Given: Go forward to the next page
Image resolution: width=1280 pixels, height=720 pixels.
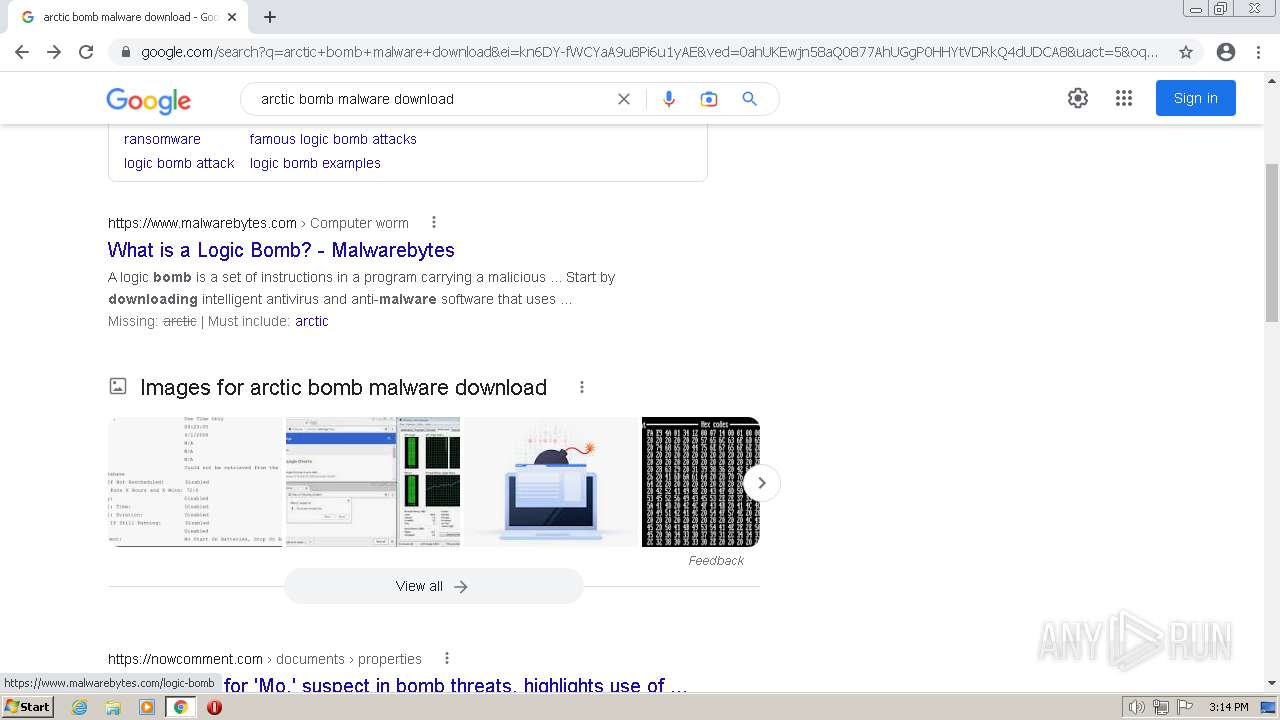Looking at the screenshot, I should (x=54, y=52).
